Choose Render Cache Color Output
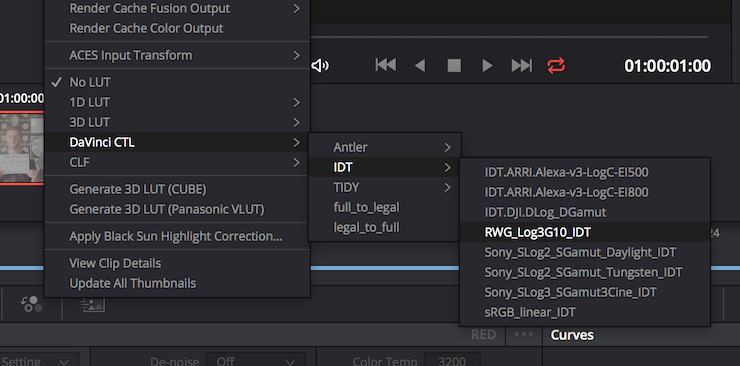This screenshot has height=366, width=740. (x=177, y=28)
